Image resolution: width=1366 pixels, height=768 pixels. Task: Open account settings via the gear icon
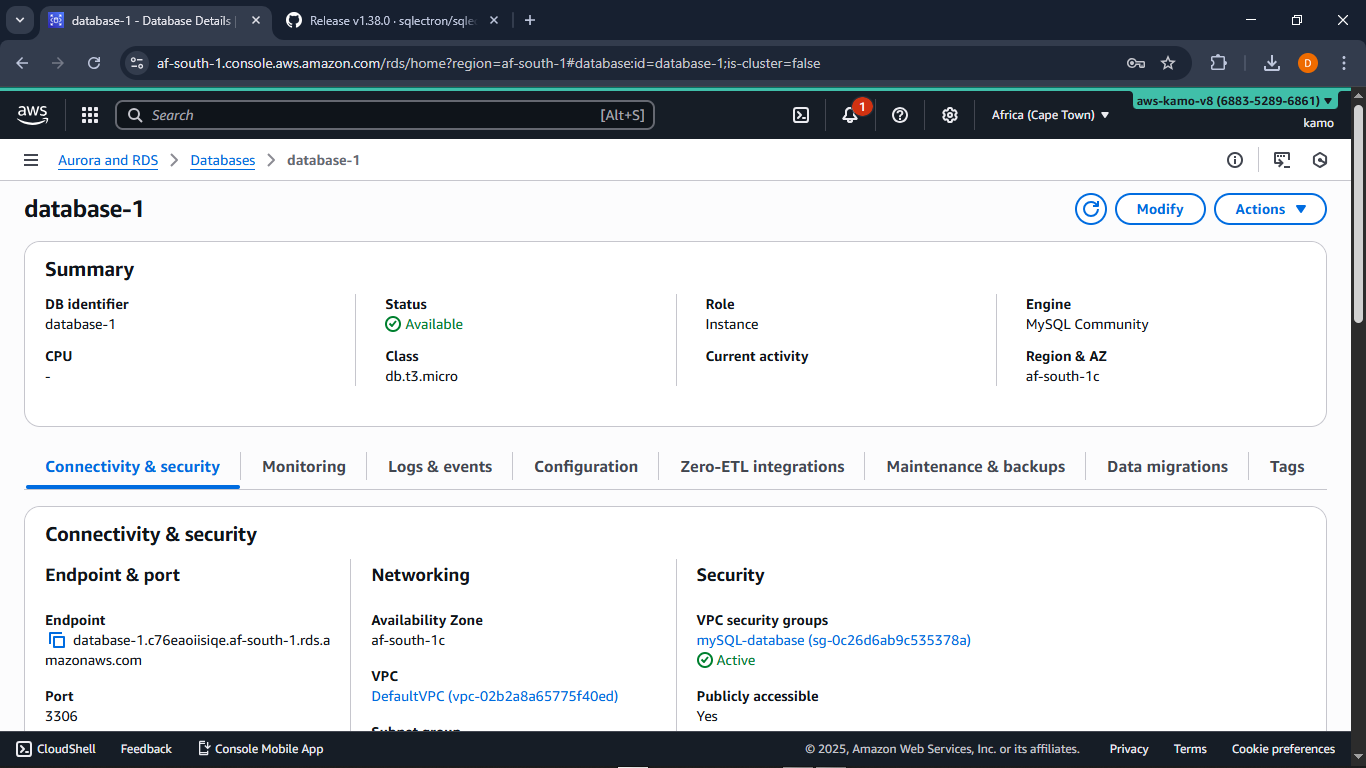coord(949,115)
